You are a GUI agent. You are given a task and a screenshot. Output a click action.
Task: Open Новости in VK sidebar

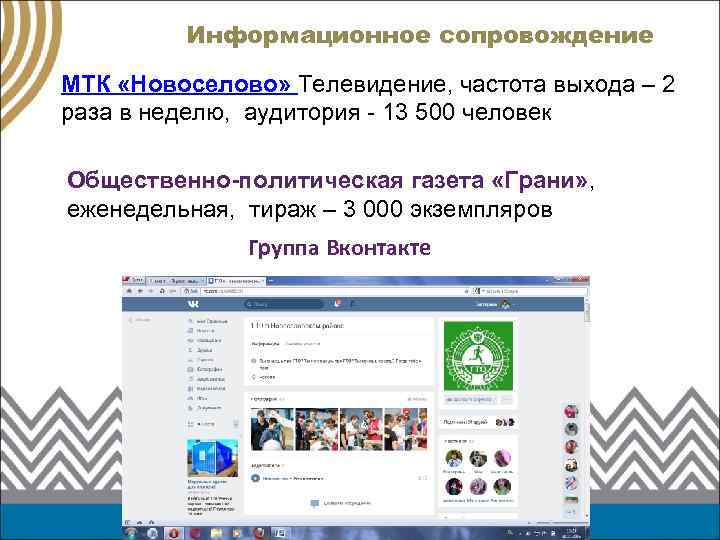coord(202,331)
